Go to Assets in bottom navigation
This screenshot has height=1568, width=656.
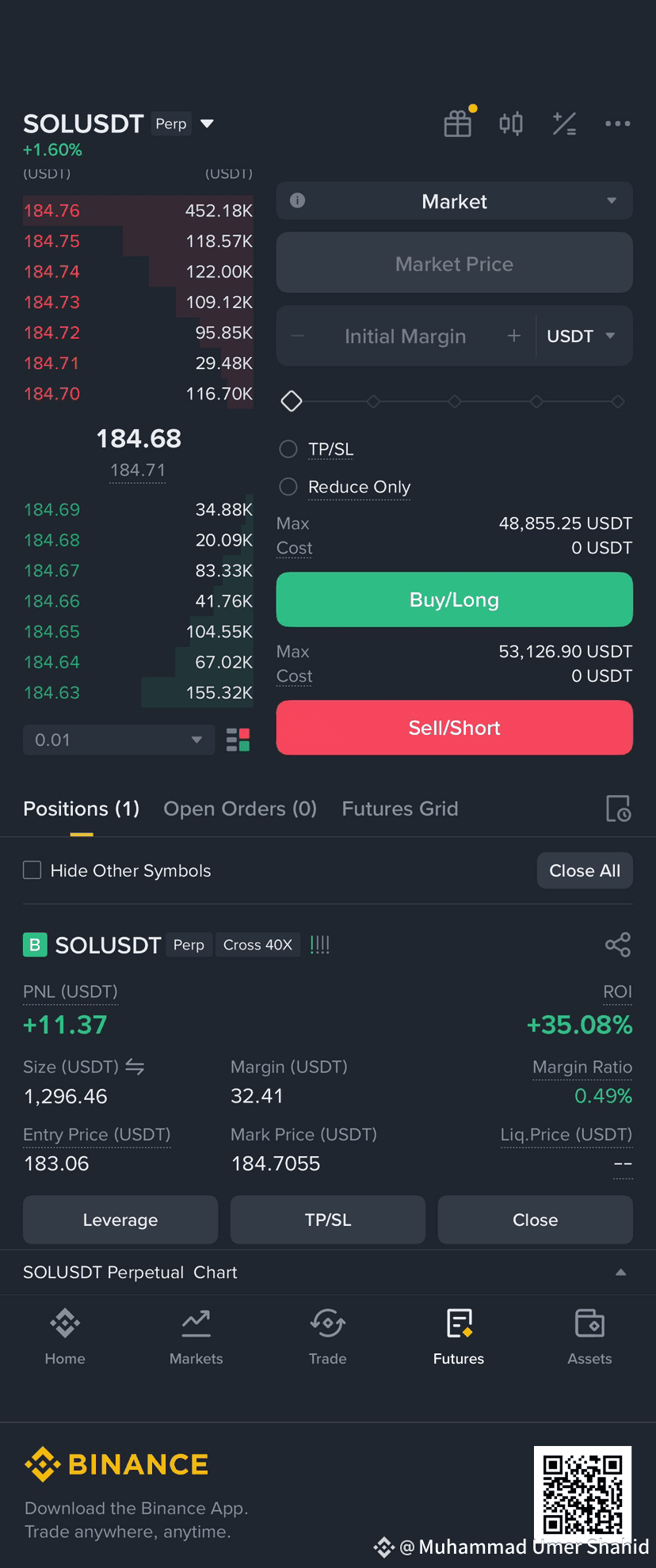pos(589,1337)
